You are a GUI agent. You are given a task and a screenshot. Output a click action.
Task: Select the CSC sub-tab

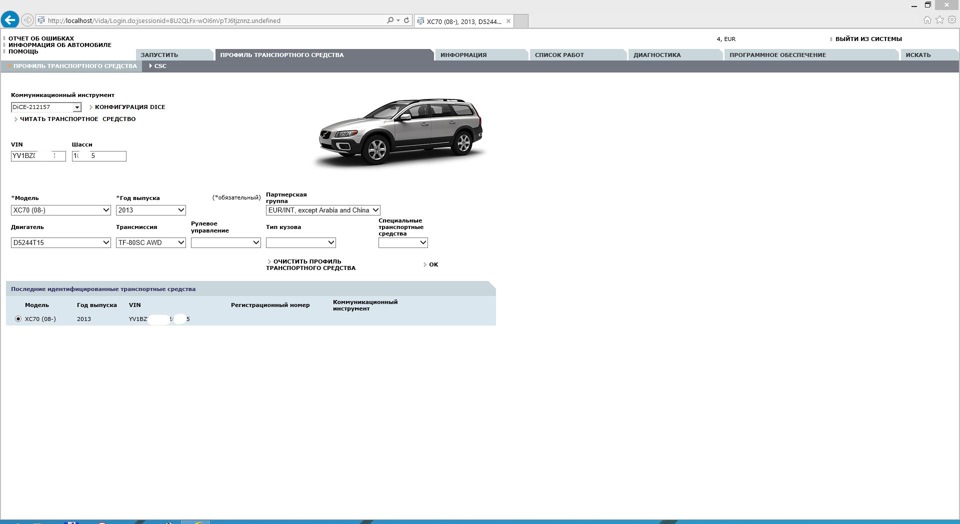pyautogui.click(x=158, y=66)
